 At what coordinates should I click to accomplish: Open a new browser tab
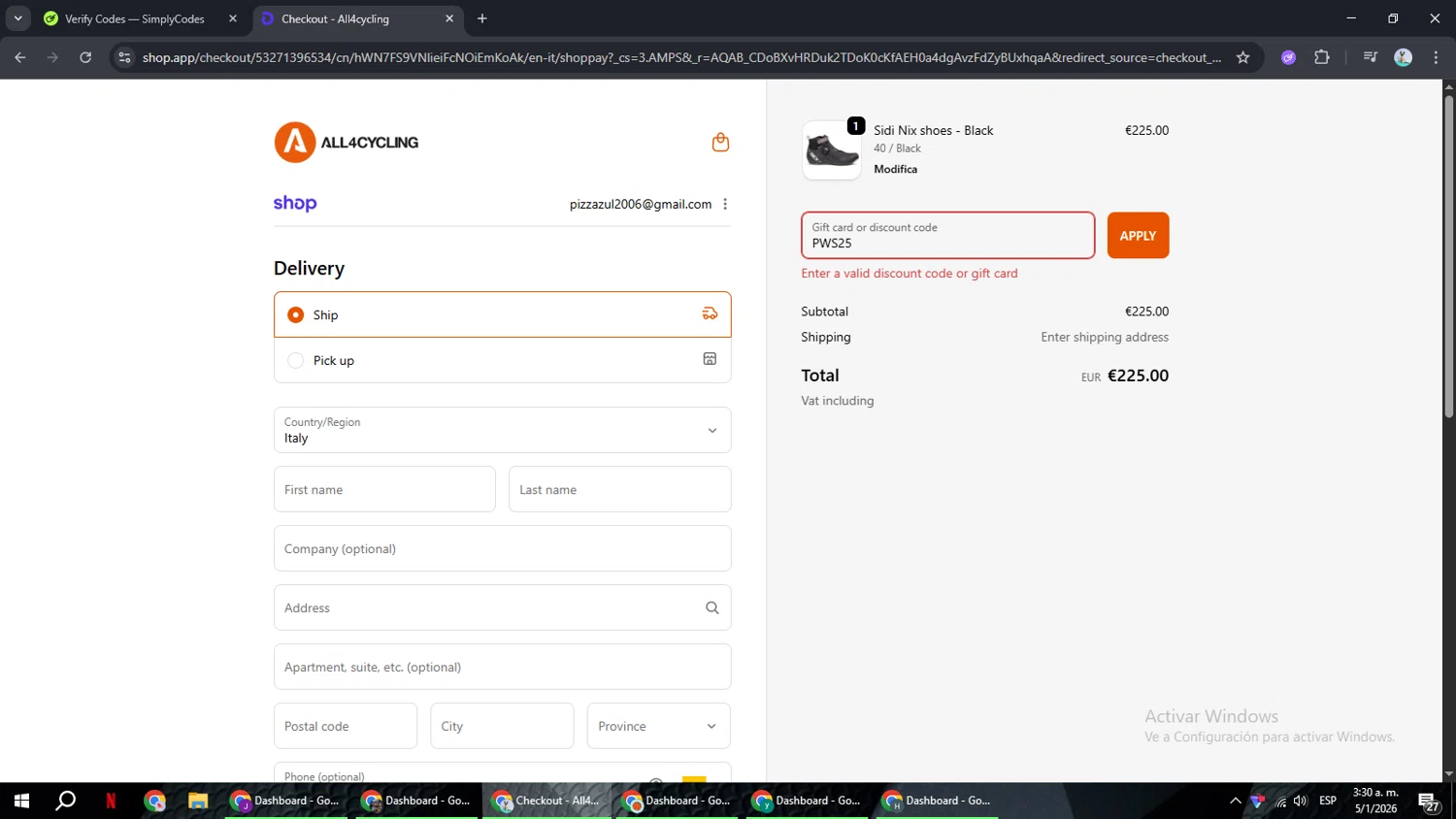pyautogui.click(x=482, y=18)
